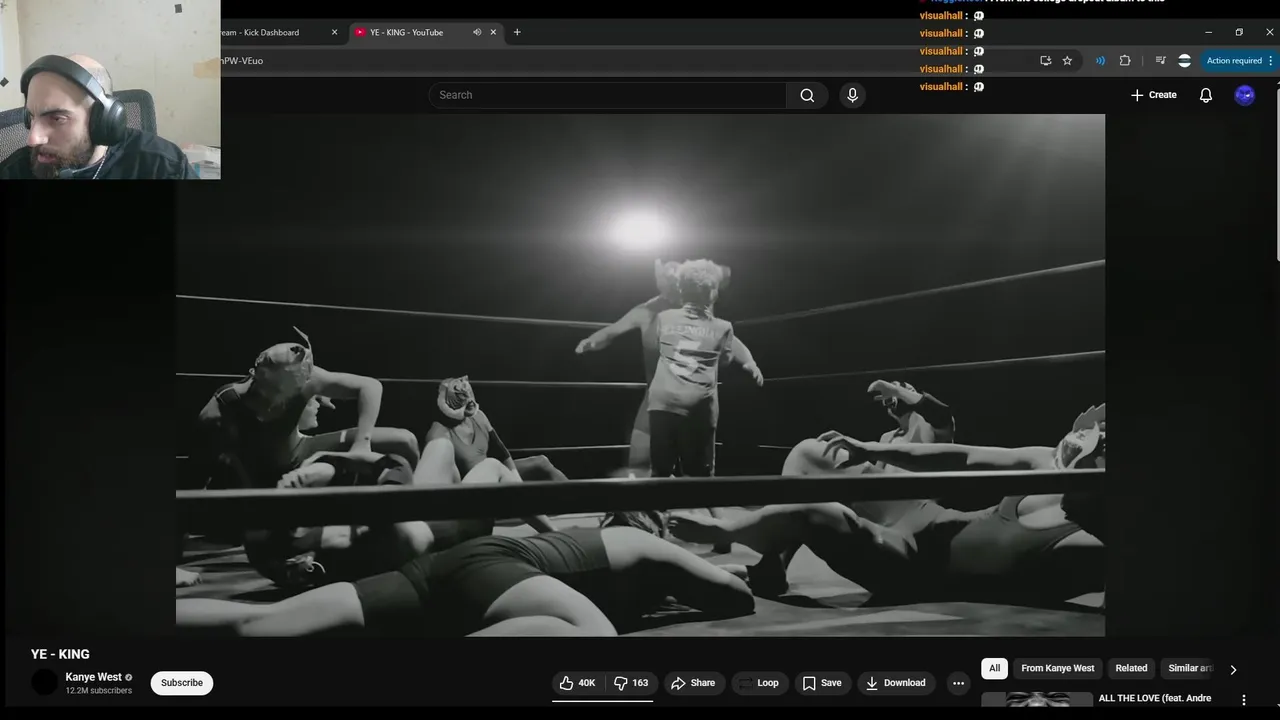1280x720 pixels.
Task: Mute the YouTube tab audio icon
Action: pyautogui.click(x=477, y=32)
